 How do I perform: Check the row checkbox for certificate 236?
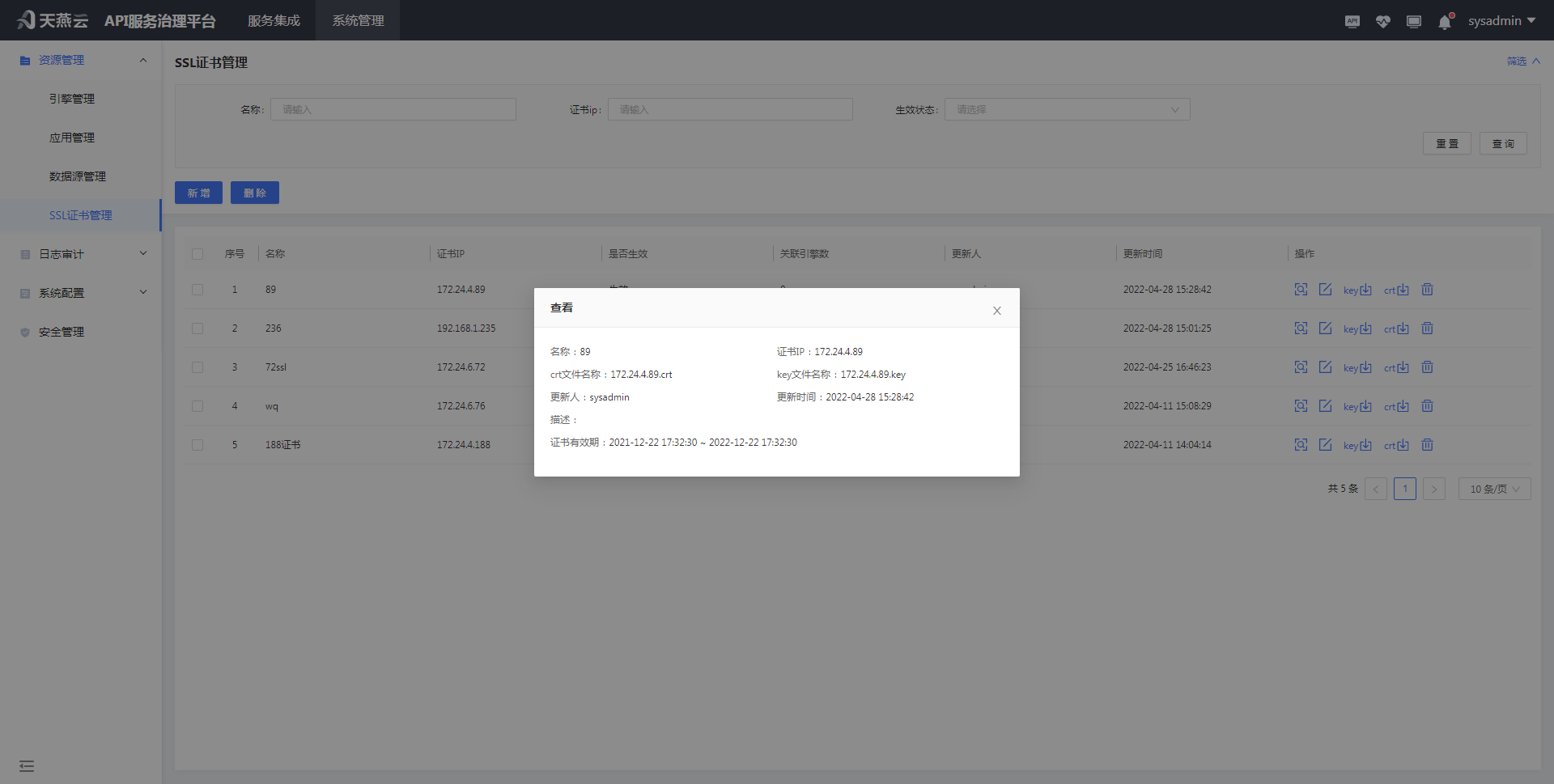(197, 328)
